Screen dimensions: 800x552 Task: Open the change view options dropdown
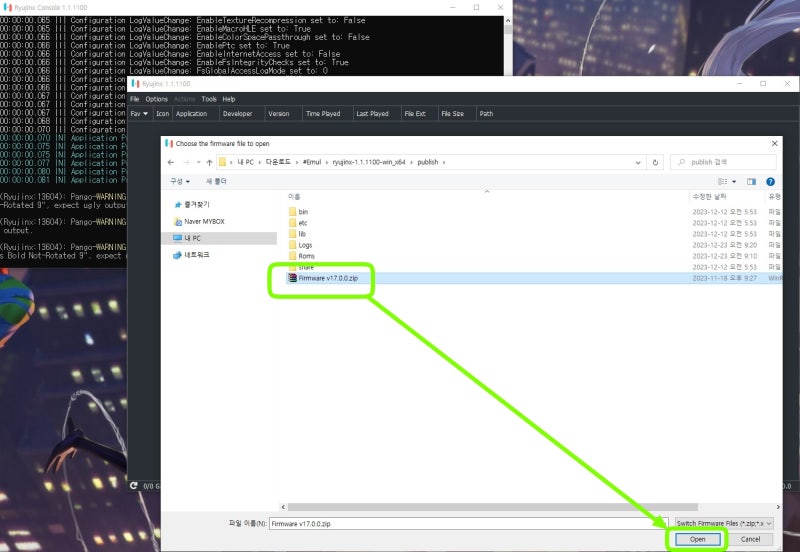734,182
